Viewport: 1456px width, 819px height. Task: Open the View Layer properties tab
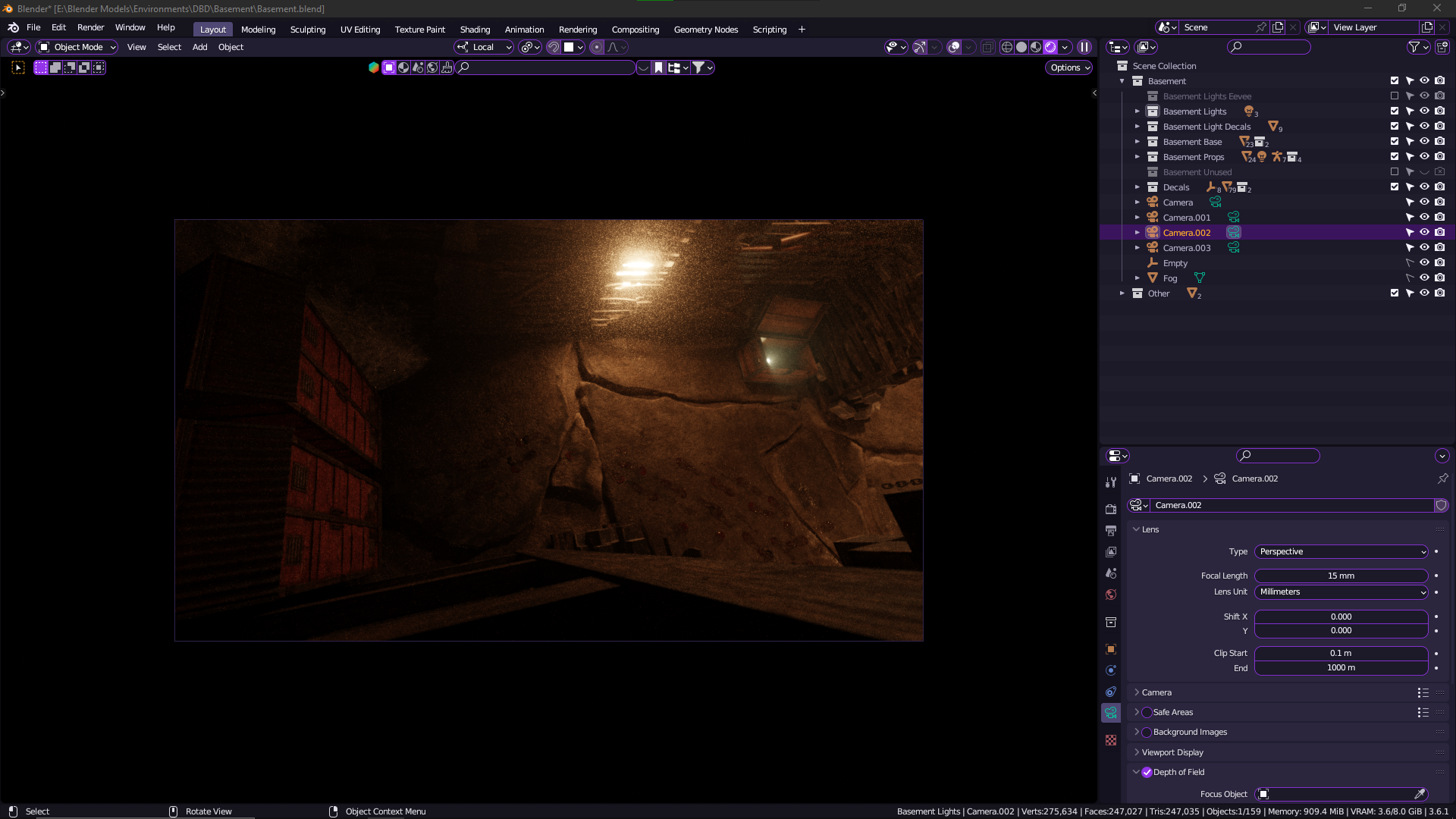click(x=1111, y=552)
